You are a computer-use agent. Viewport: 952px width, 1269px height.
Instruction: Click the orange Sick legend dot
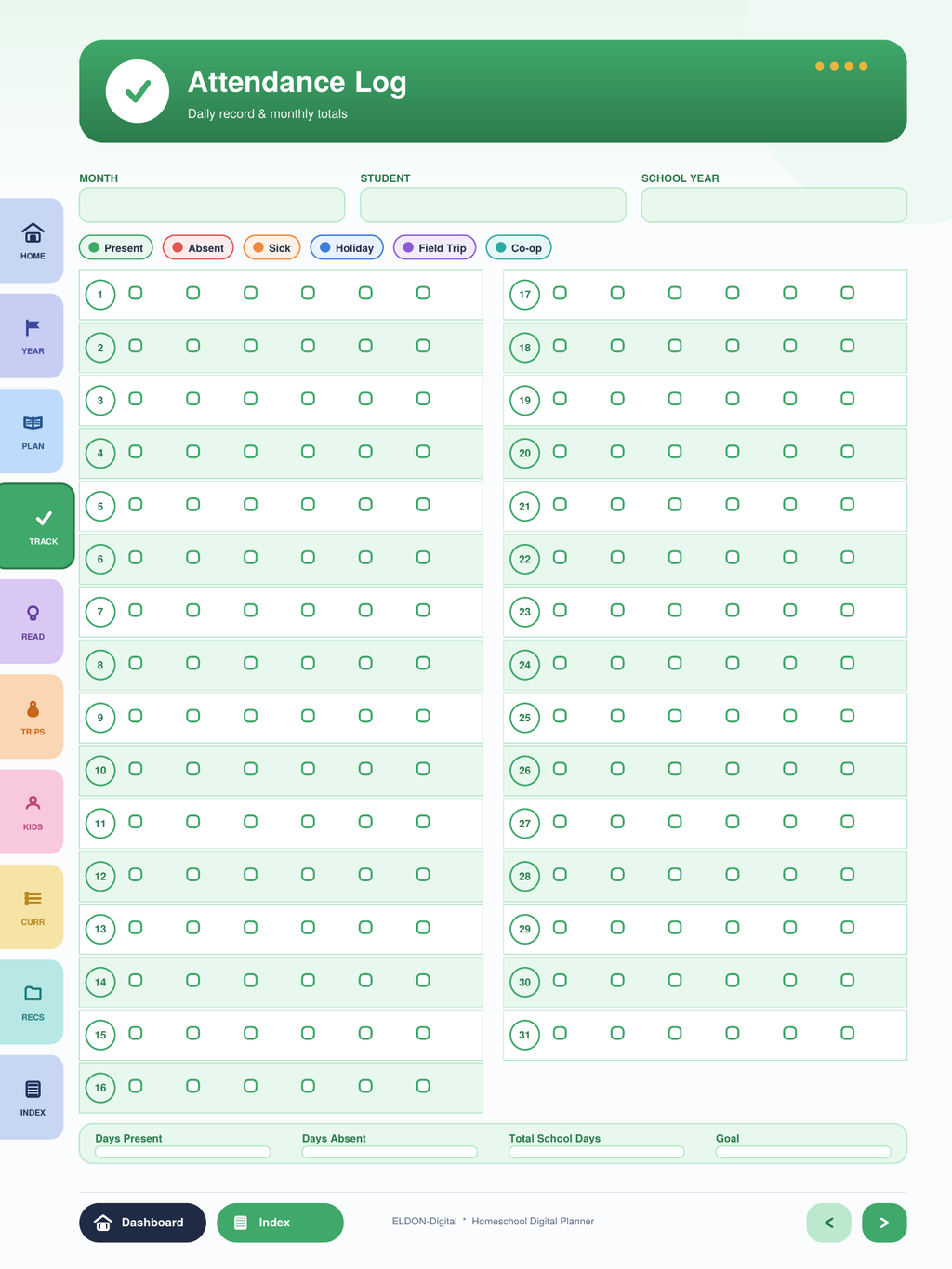point(258,247)
